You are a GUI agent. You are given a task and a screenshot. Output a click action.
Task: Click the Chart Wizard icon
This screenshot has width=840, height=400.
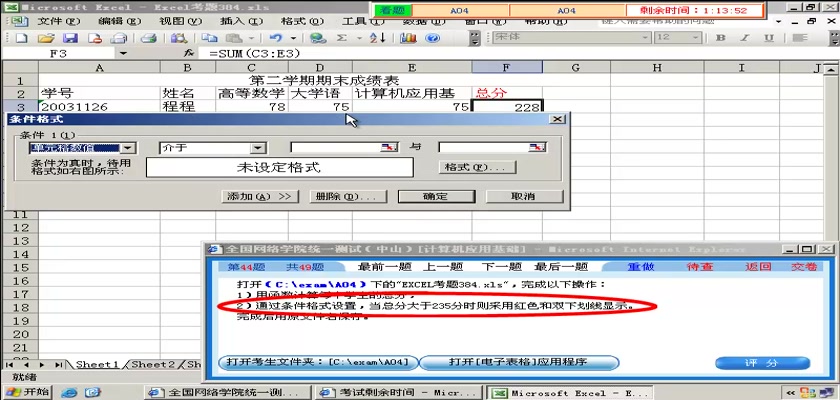coord(408,38)
